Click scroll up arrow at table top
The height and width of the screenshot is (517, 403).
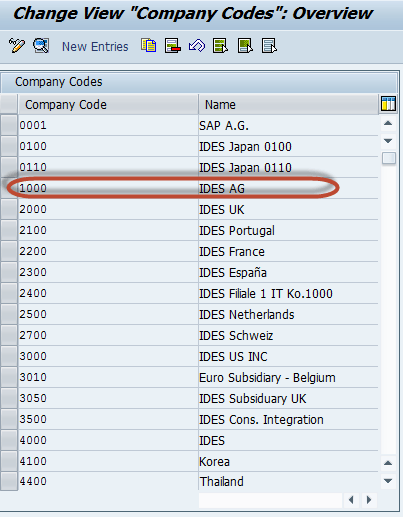click(388, 123)
